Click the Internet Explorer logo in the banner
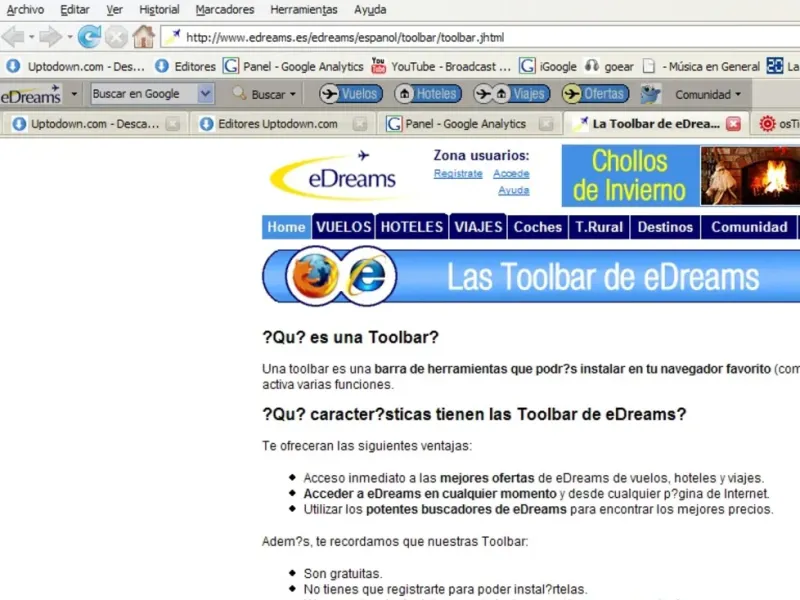800x600 pixels. tap(368, 276)
